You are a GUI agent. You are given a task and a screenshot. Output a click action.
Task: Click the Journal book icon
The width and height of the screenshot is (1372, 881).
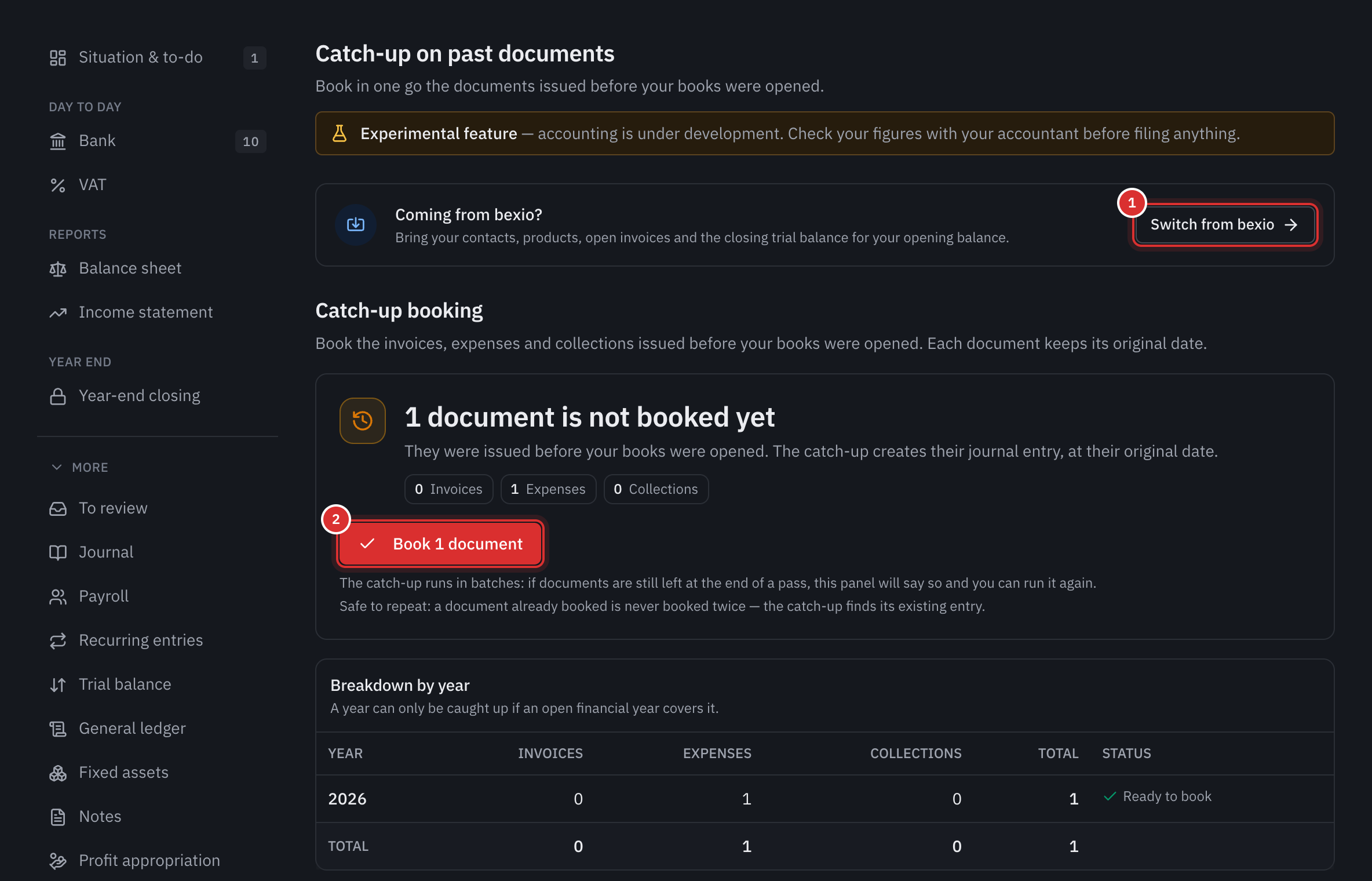(58, 552)
